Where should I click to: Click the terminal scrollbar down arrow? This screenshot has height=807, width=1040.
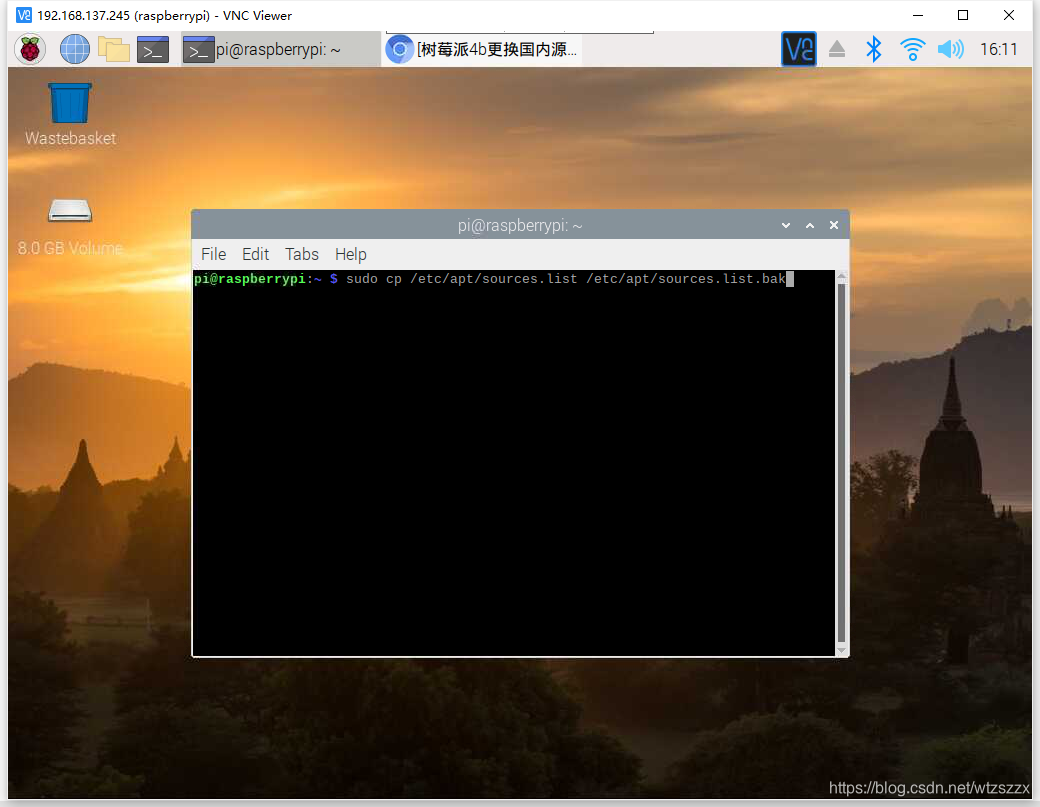[x=842, y=651]
